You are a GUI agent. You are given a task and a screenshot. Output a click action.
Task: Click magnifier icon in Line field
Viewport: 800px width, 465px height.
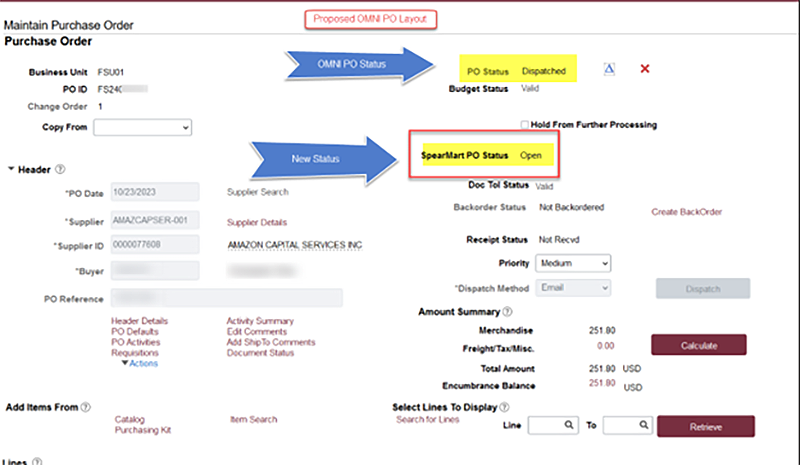(568, 426)
